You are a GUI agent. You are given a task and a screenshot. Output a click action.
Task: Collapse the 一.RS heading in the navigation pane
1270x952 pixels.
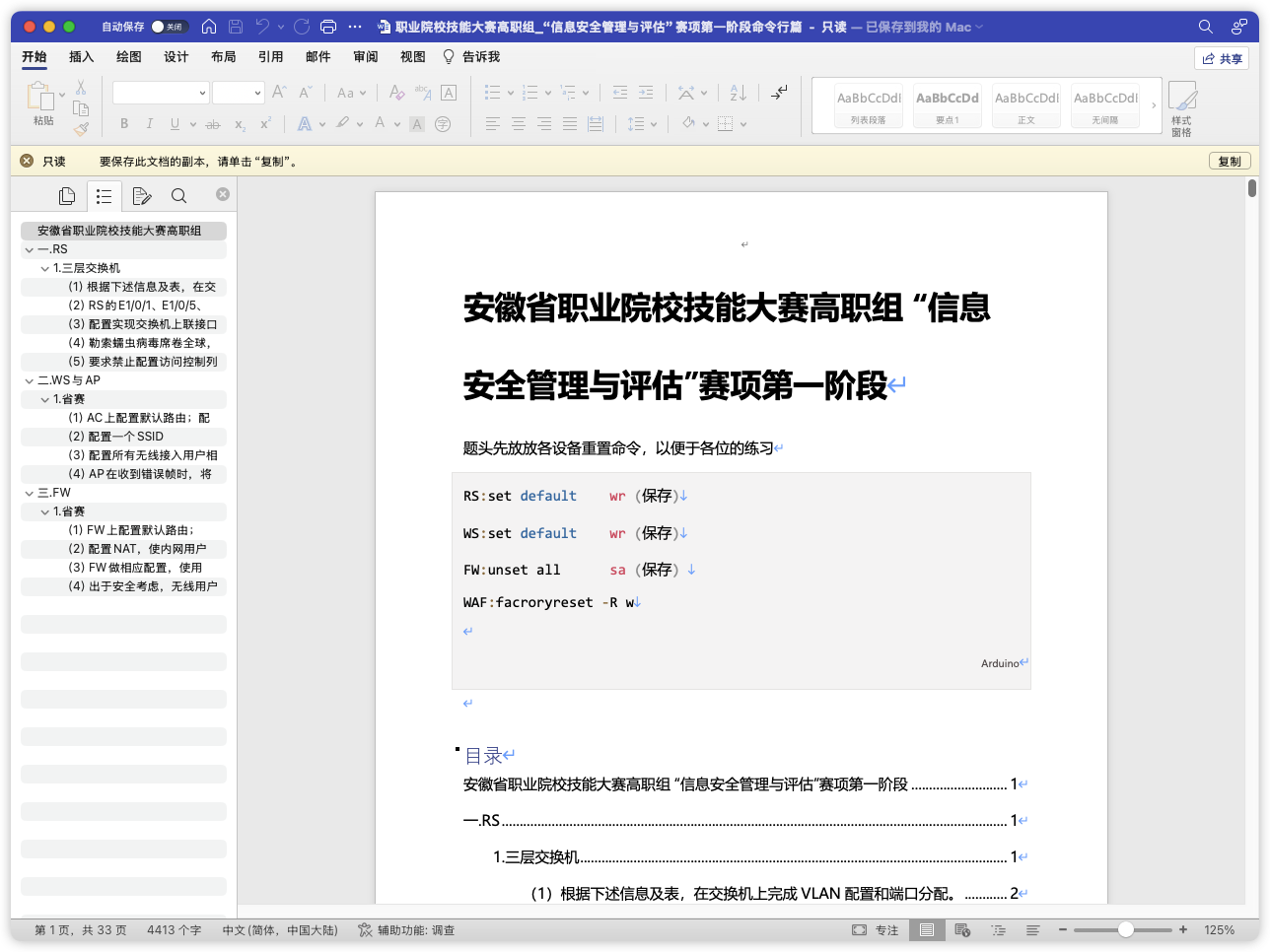[30, 249]
